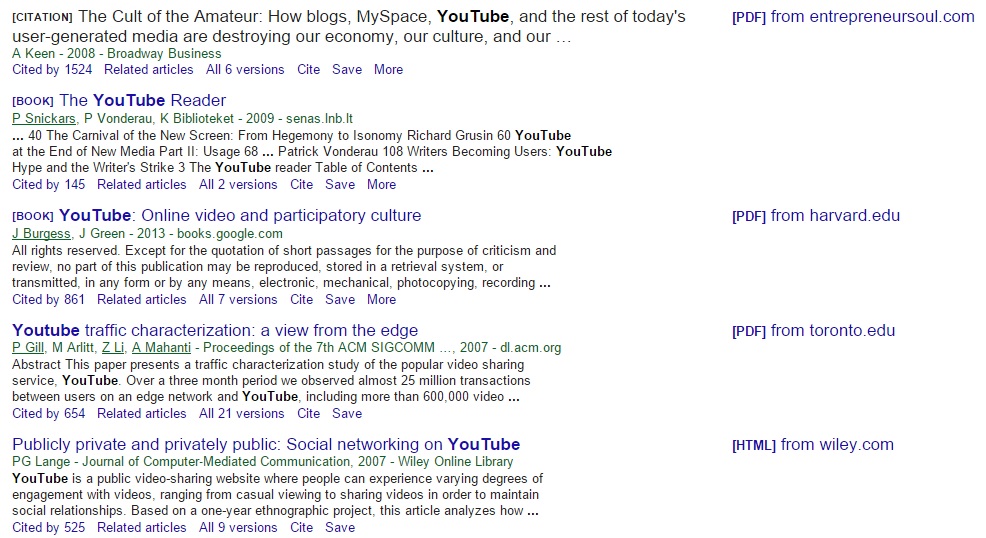This screenshot has height=538, width=986.
Task: Open HTML from wiley.com
Action: coord(812,446)
